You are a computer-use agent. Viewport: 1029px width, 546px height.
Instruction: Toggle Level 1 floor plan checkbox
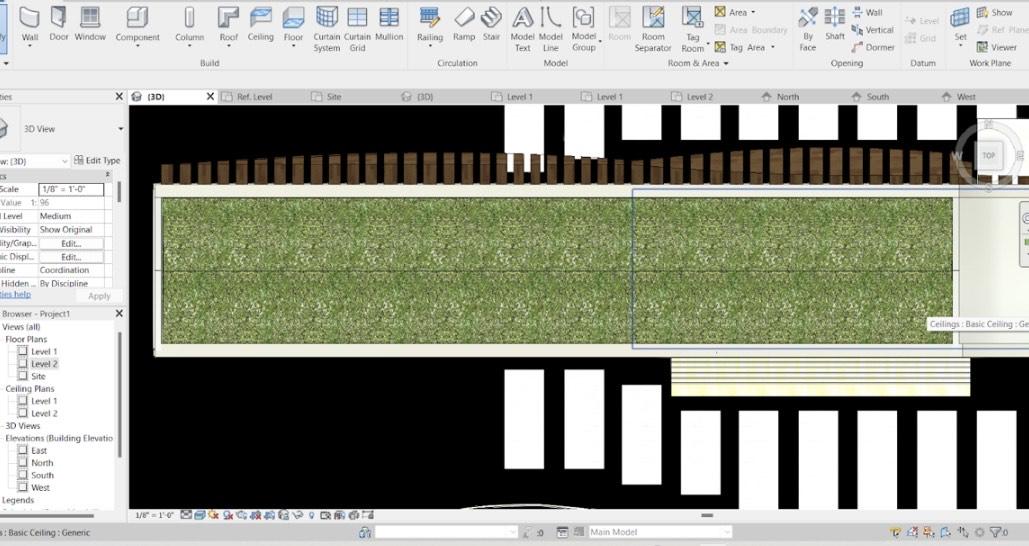23,351
